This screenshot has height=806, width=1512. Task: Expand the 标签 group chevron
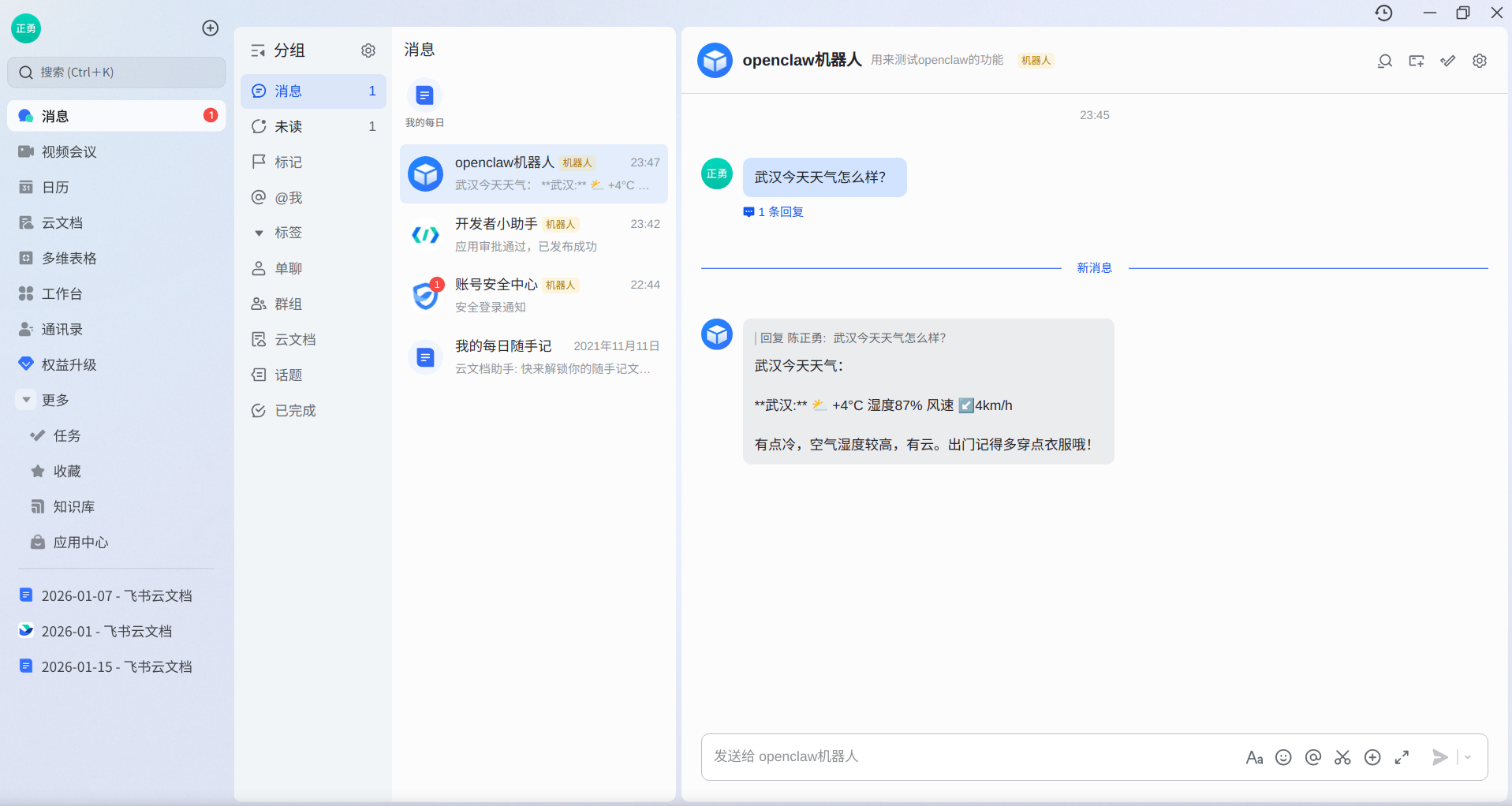259,233
